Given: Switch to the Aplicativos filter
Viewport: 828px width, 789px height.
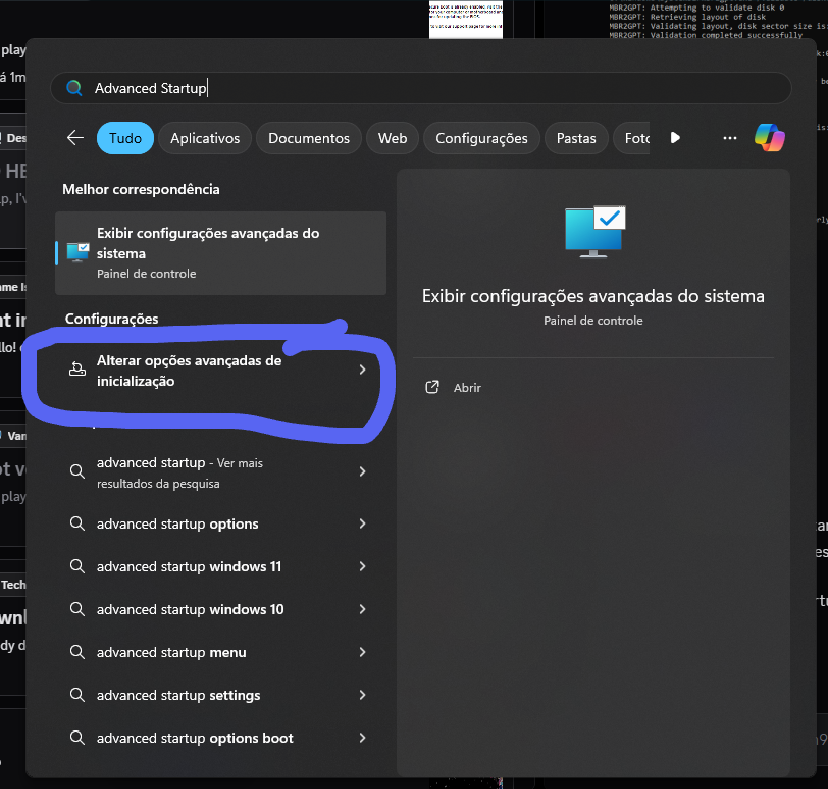Looking at the screenshot, I should (205, 138).
